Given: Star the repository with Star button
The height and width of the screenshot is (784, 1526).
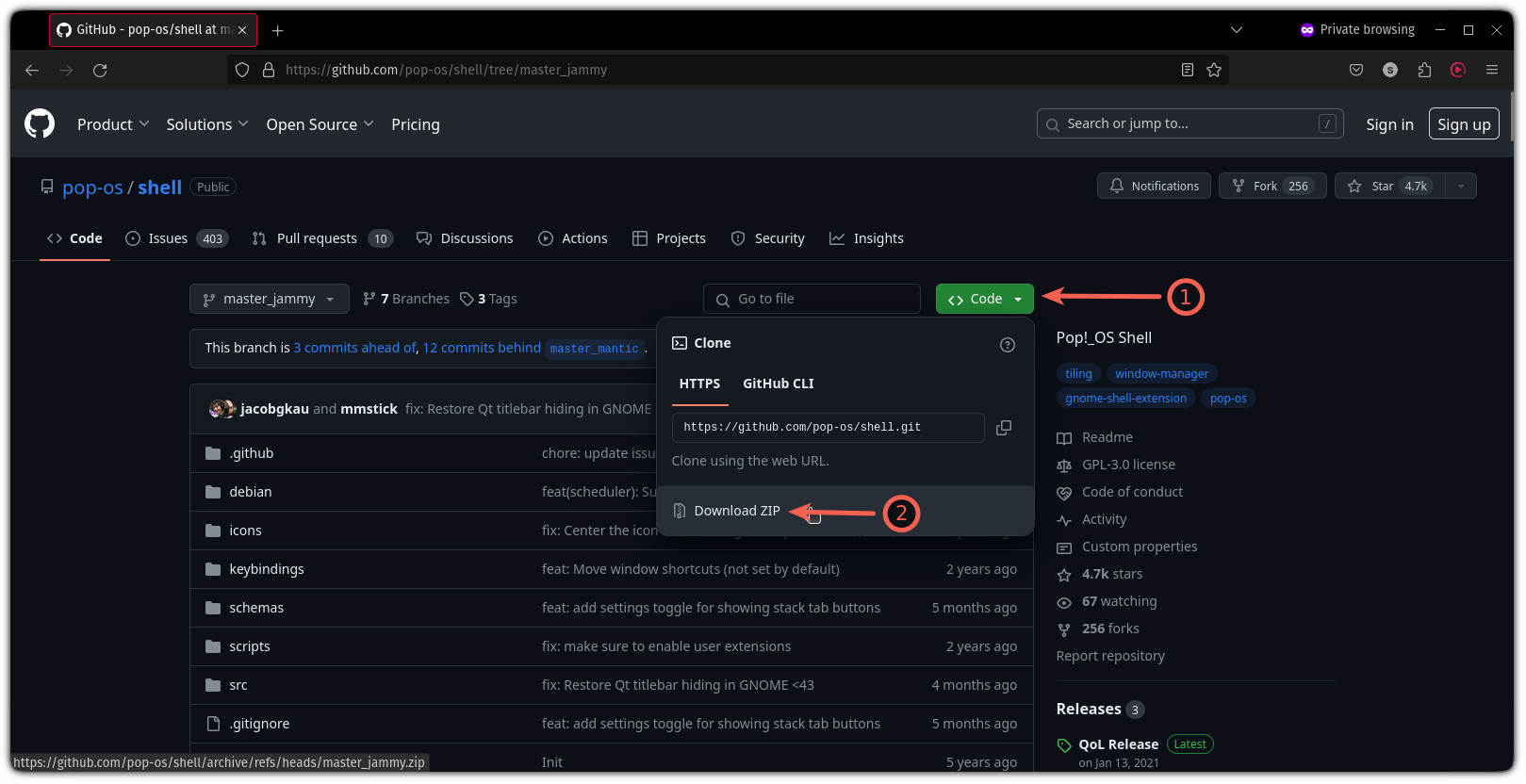Looking at the screenshot, I should click(x=1390, y=186).
